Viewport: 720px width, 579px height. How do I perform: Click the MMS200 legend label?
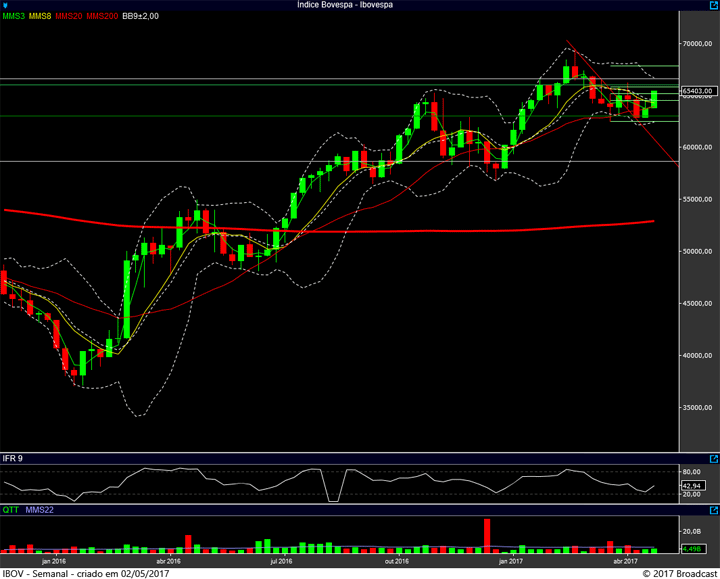(101, 17)
